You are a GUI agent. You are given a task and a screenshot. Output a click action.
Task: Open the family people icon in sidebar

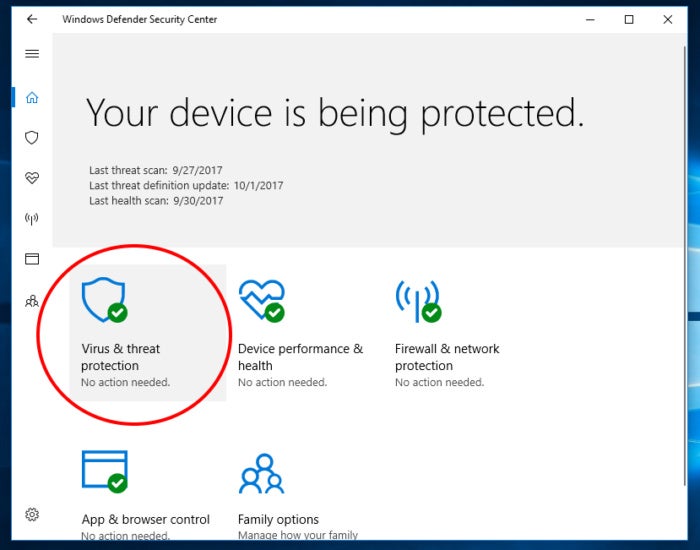(x=32, y=301)
